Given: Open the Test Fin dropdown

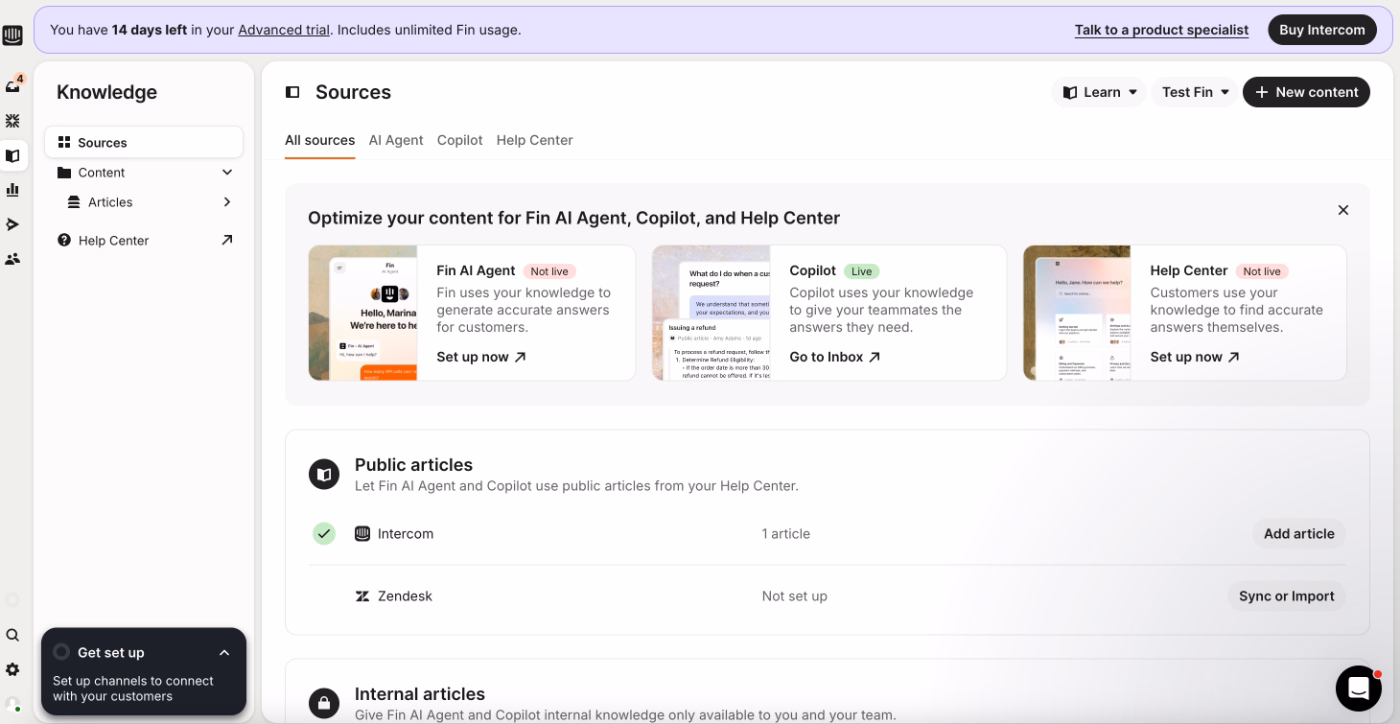Looking at the screenshot, I should point(1193,92).
